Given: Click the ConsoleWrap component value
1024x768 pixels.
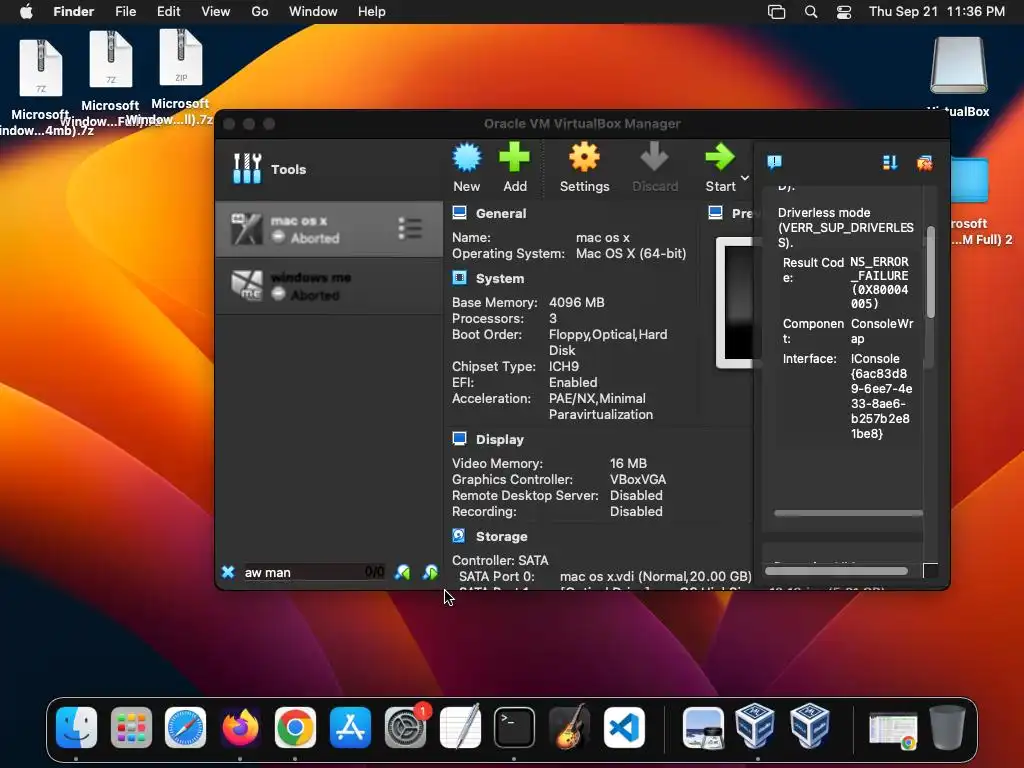Looking at the screenshot, I should pos(882,331).
